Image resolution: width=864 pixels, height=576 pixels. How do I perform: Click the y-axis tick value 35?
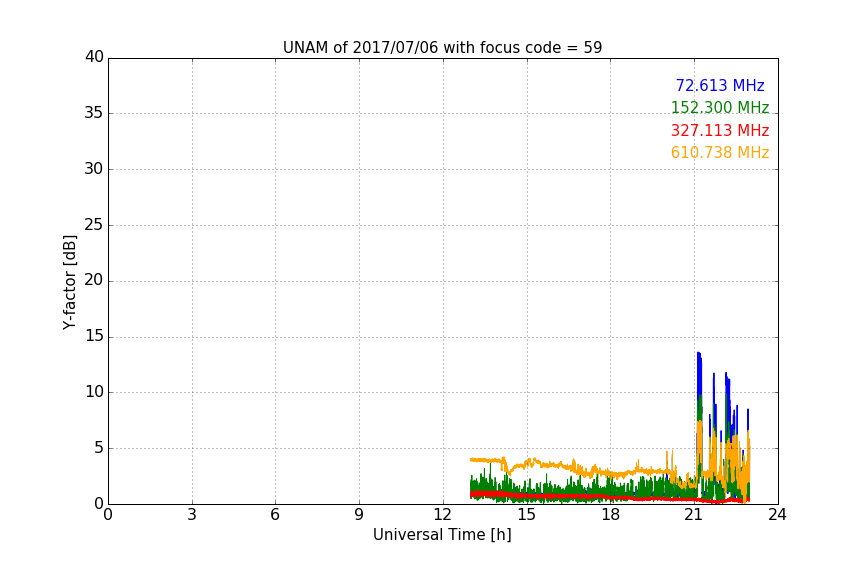click(x=94, y=113)
